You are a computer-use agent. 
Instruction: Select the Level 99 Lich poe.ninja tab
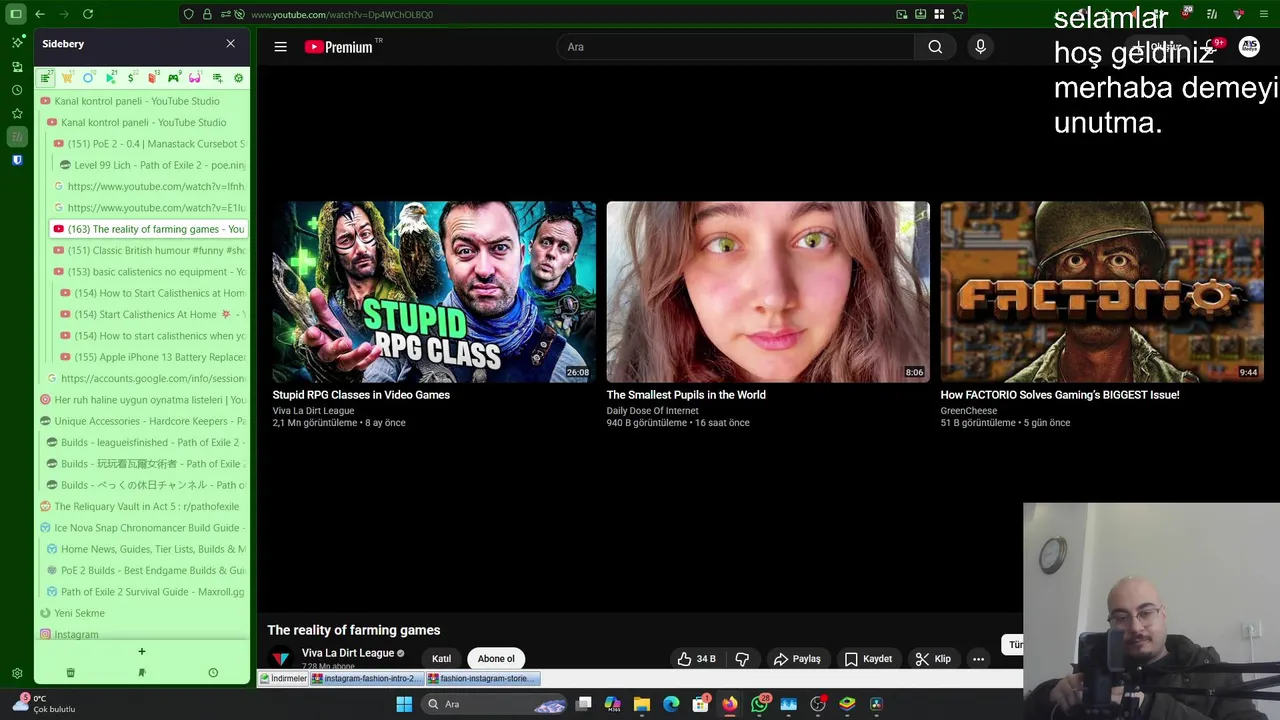pos(152,165)
